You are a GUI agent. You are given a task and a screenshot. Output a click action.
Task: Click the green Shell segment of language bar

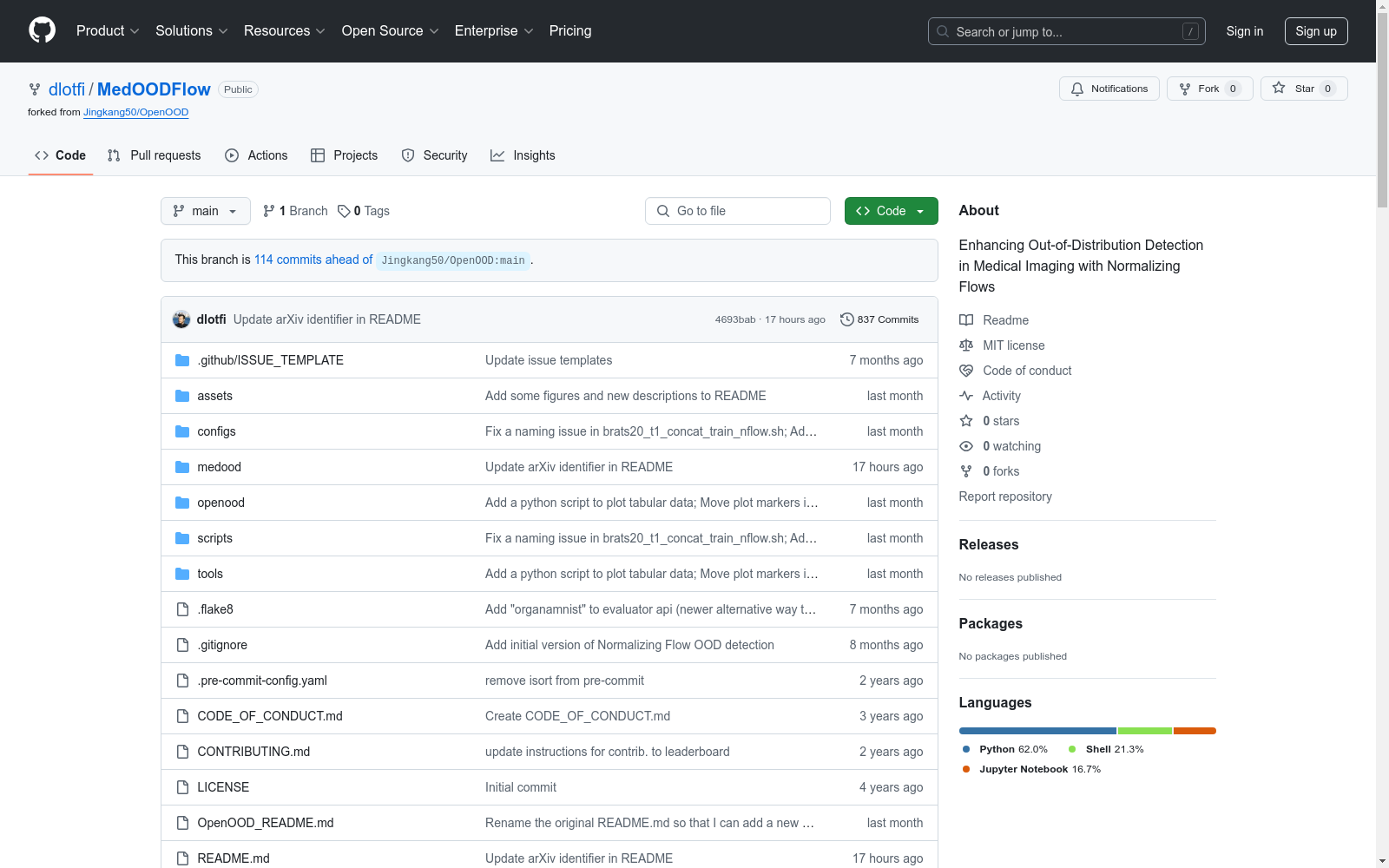pos(1145,731)
